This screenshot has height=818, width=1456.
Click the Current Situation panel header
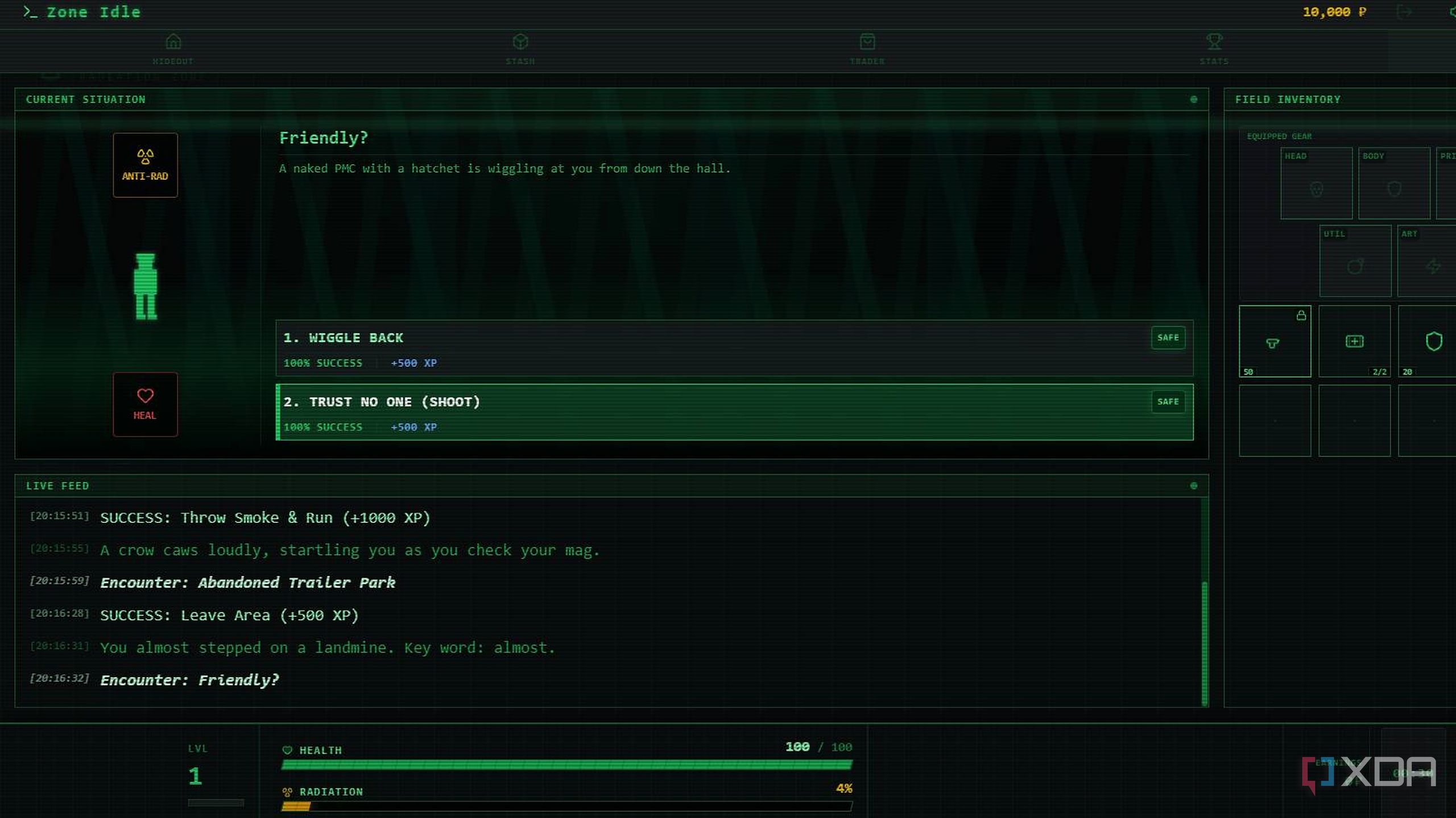point(611,99)
